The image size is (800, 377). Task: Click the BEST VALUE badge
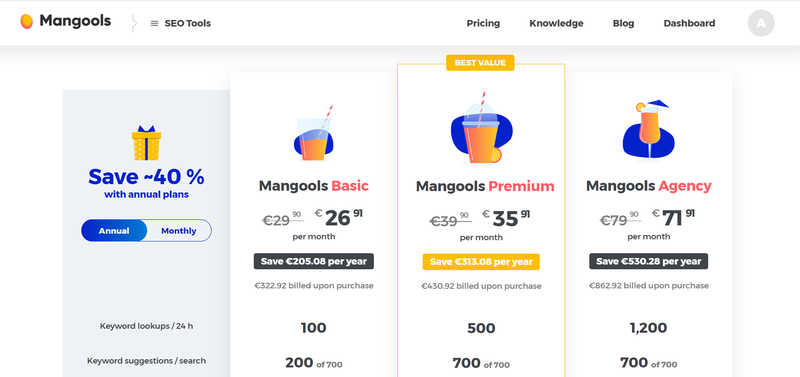(x=480, y=63)
